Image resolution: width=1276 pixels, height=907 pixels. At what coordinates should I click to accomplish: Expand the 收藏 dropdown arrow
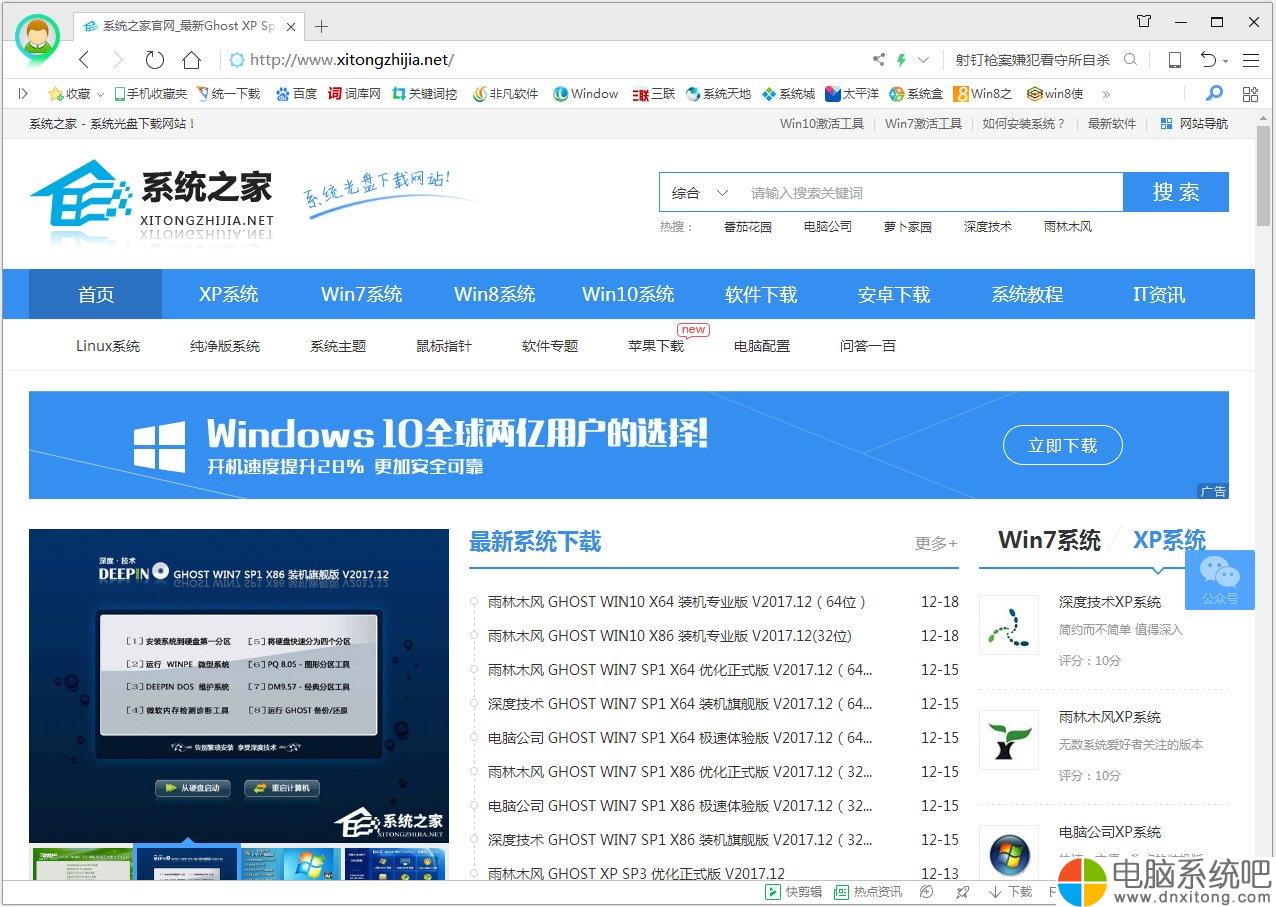click(x=100, y=95)
